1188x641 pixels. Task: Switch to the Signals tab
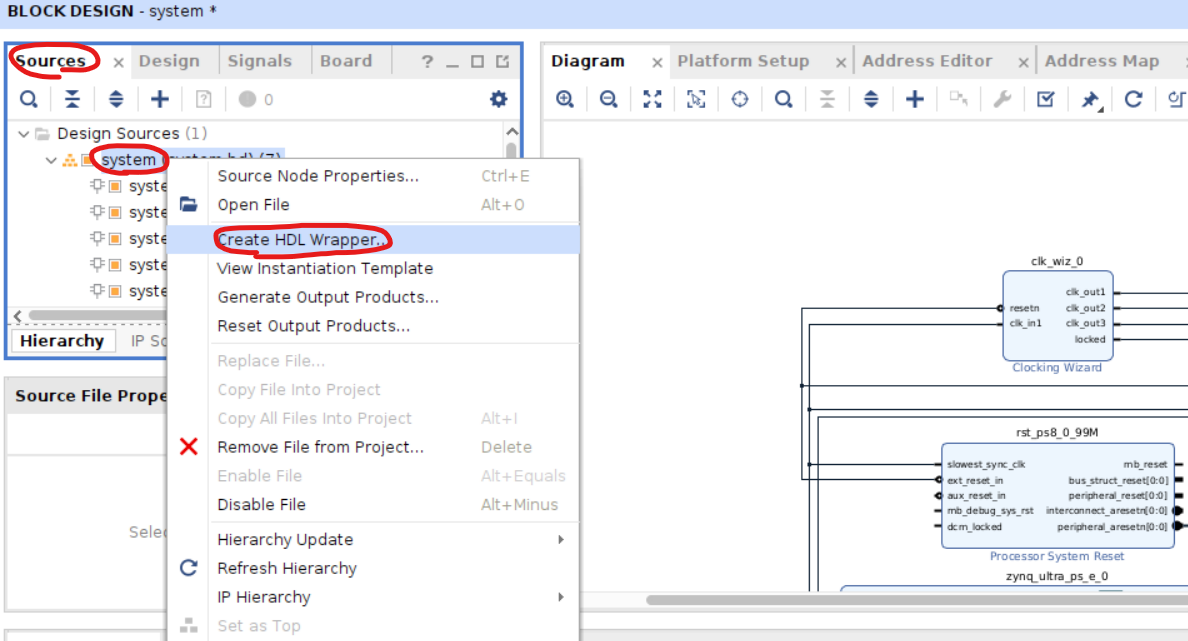pos(259,61)
